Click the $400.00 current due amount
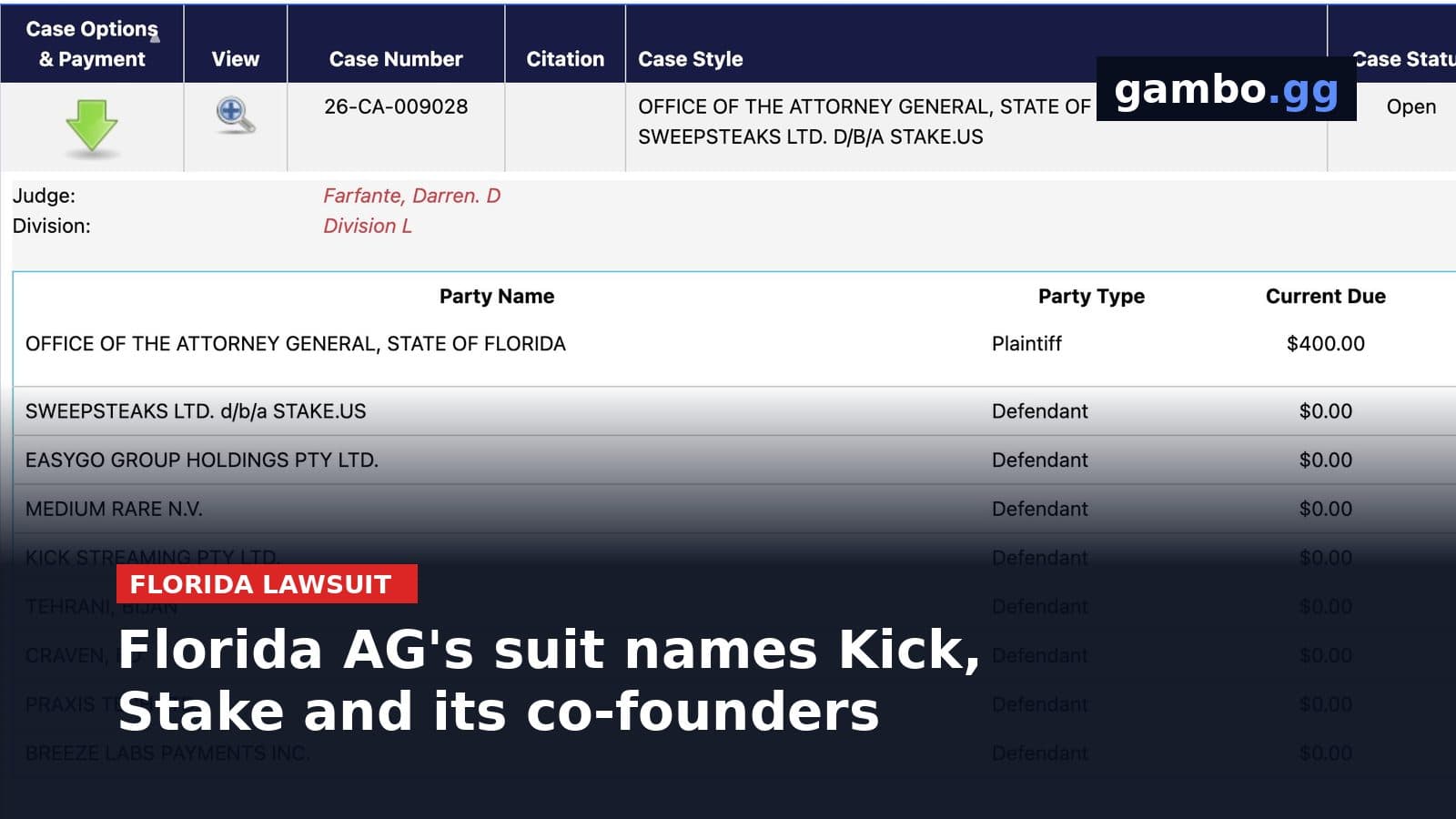 pos(1326,344)
